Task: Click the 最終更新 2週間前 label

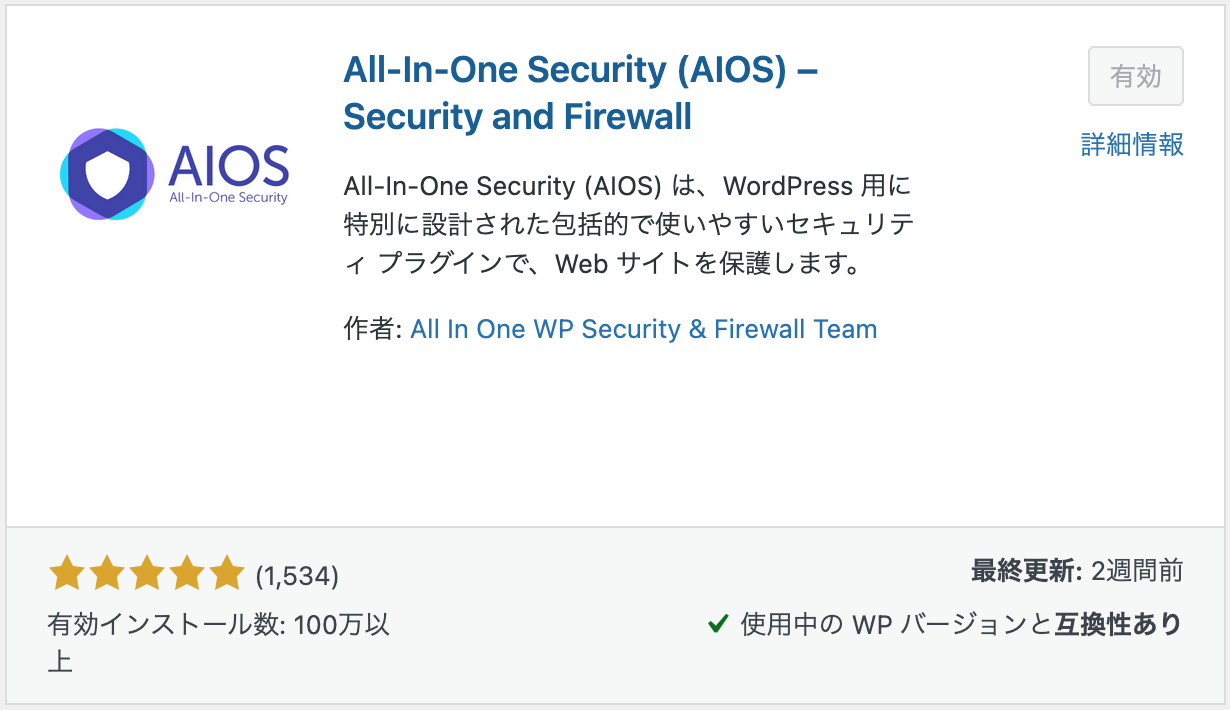Action: point(1077,571)
